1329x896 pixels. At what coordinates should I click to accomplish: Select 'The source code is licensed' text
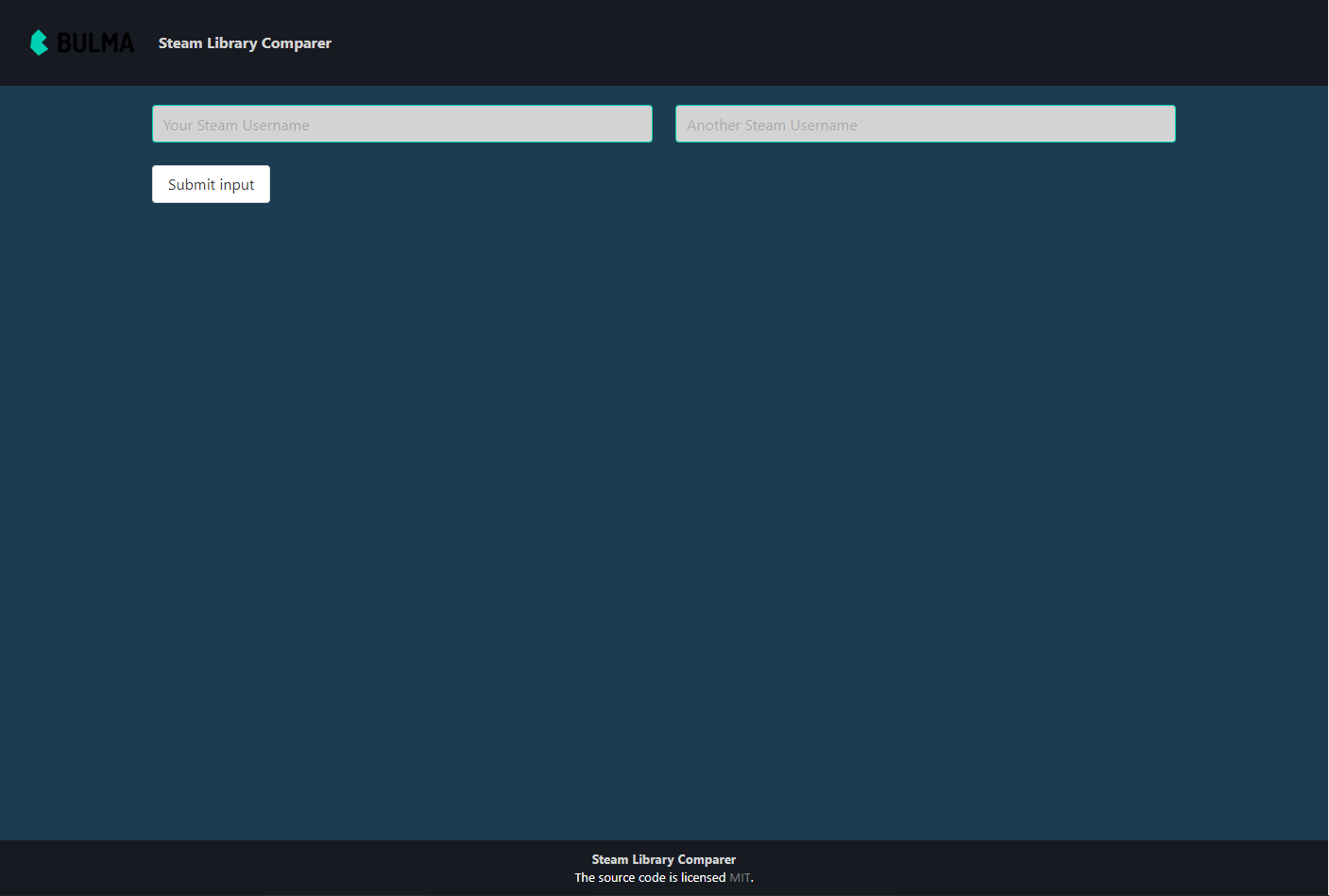(x=650, y=877)
